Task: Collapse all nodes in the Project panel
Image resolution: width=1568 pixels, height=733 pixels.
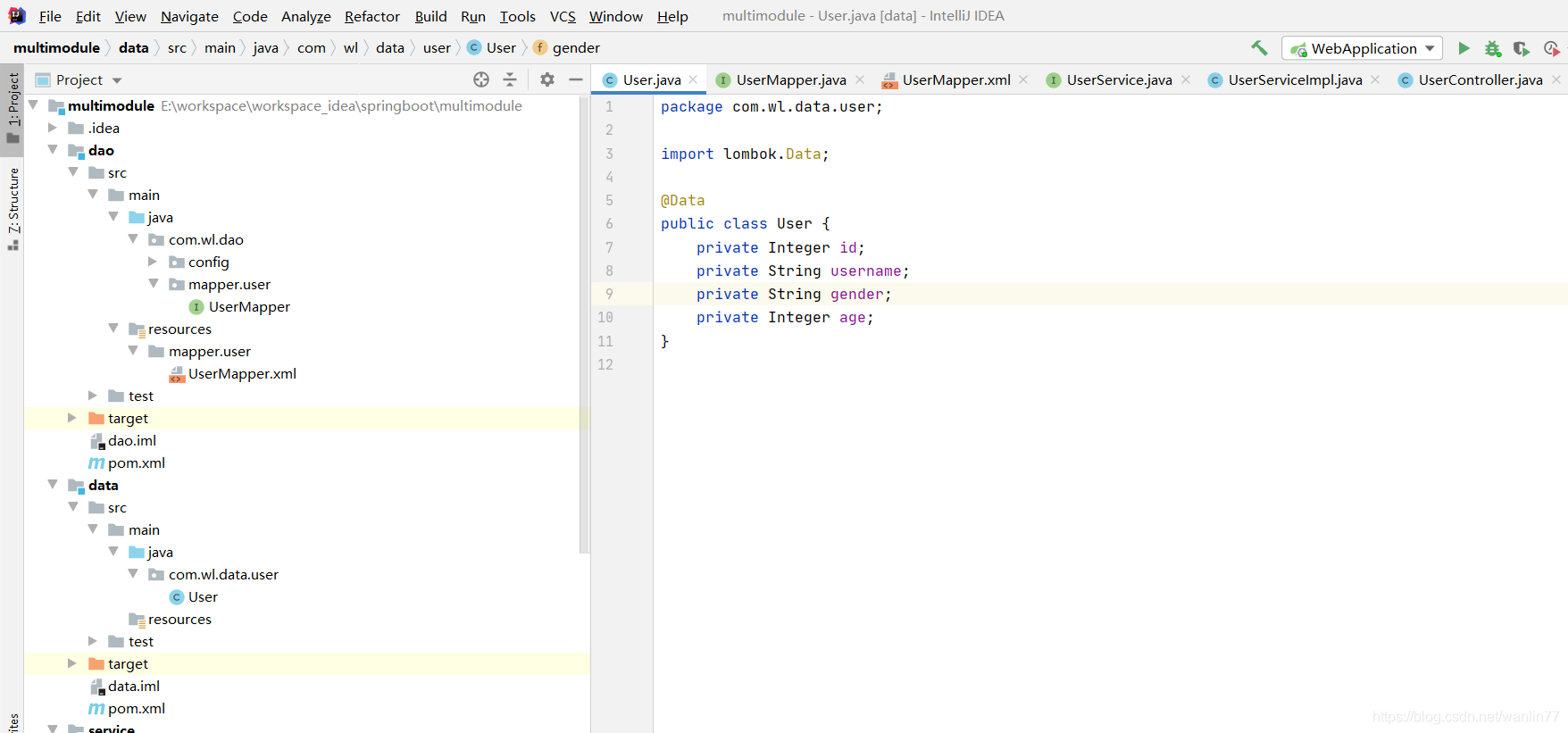Action: 510,79
